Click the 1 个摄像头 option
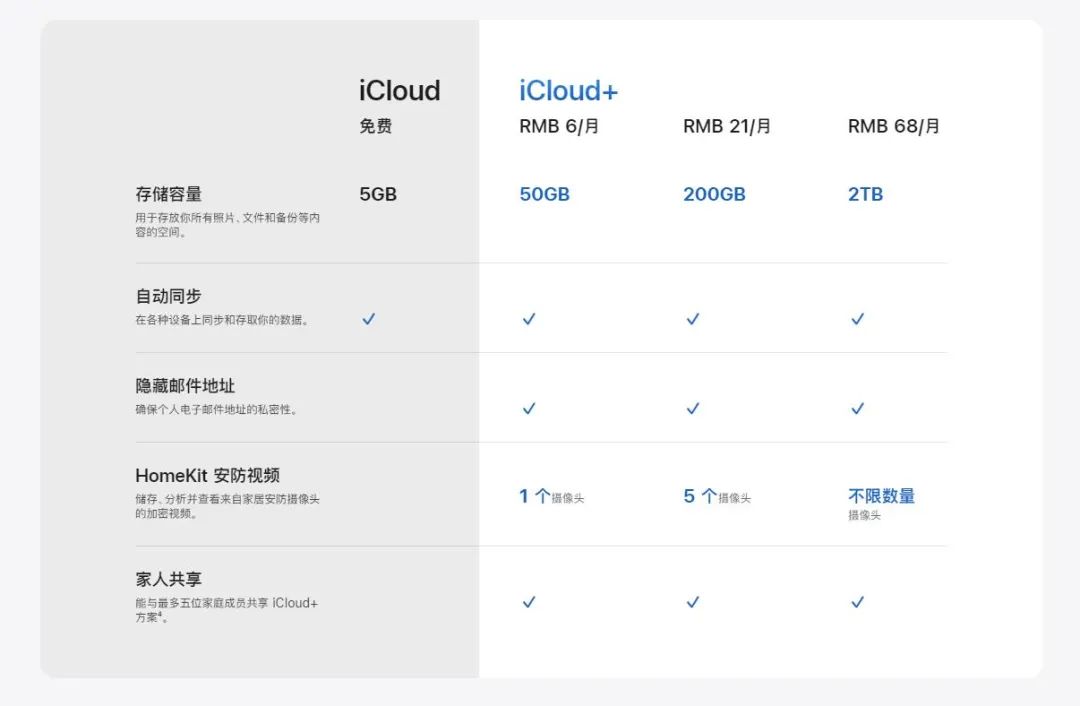This screenshot has width=1080, height=706. point(552,496)
